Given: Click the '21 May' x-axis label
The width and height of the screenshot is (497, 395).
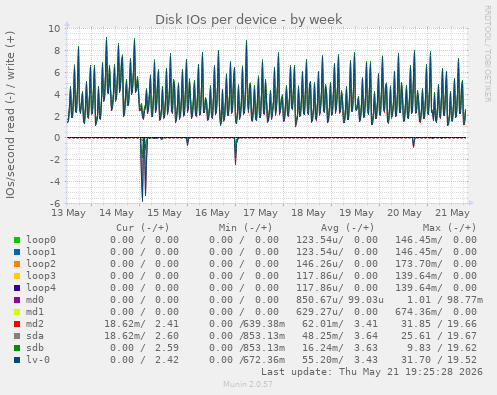Looking at the screenshot, I should (x=452, y=213).
